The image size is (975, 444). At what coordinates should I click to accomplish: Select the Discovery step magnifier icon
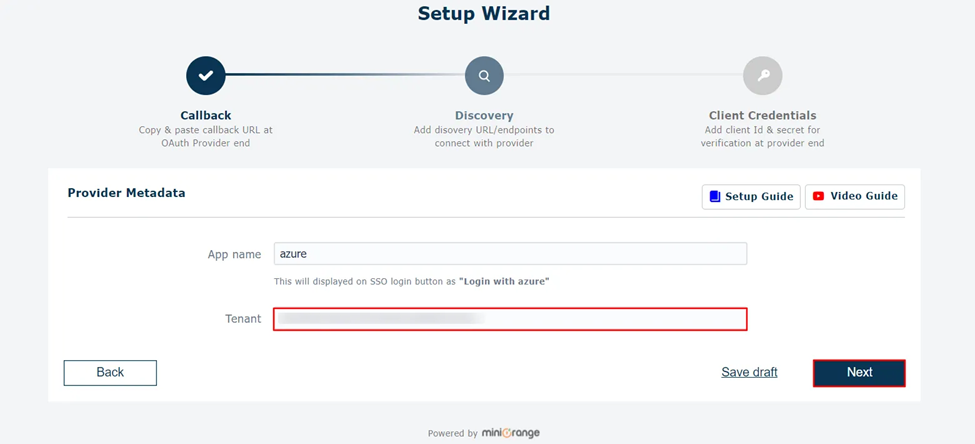pos(484,76)
